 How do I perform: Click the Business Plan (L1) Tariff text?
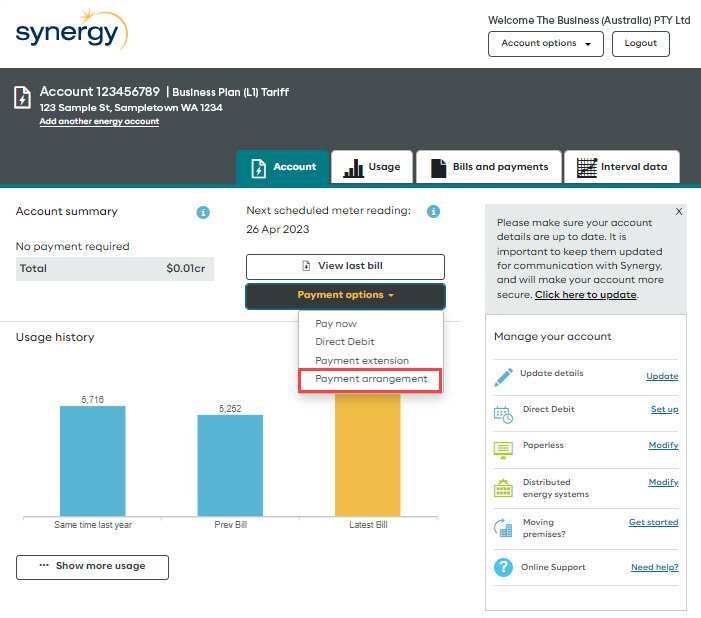pos(230,92)
